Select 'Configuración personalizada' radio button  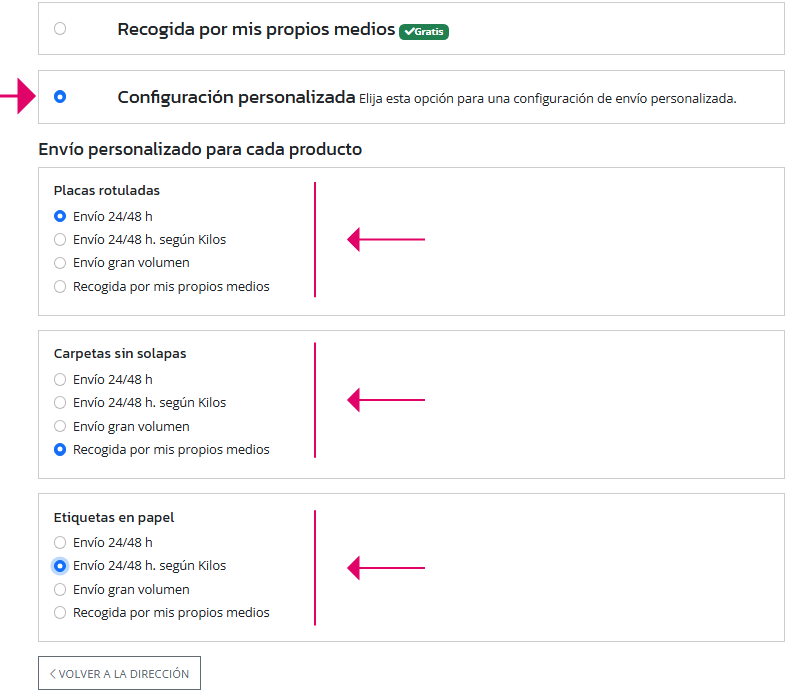coord(60,97)
